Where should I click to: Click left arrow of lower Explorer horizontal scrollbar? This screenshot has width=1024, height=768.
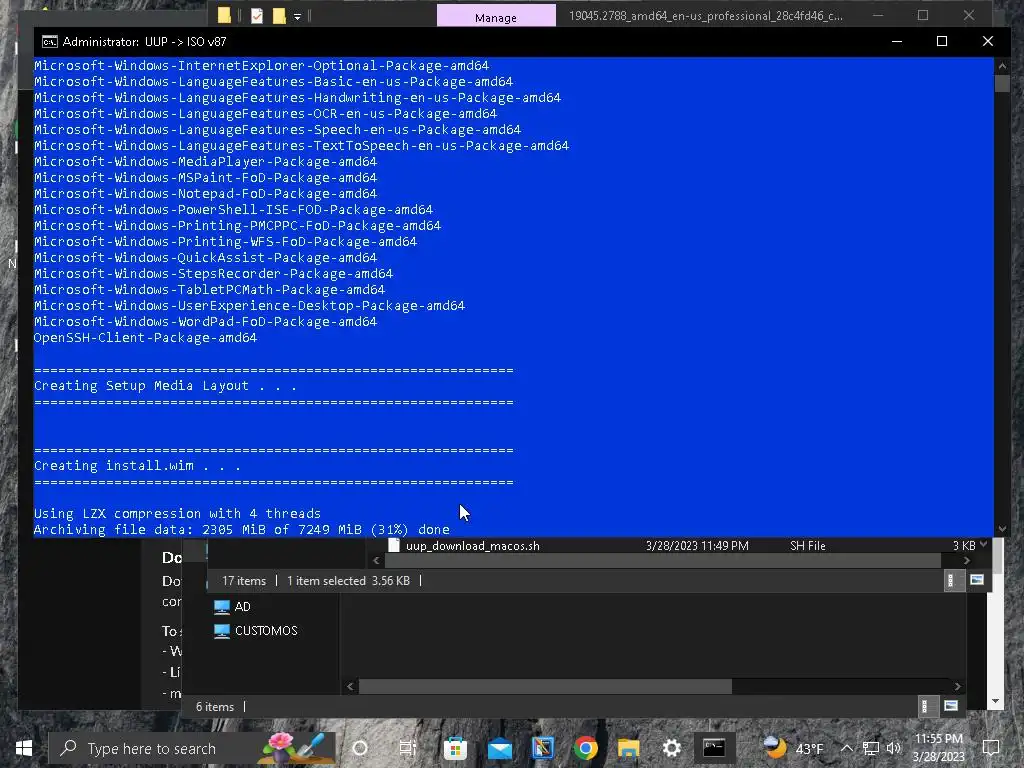click(x=351, y=686)
